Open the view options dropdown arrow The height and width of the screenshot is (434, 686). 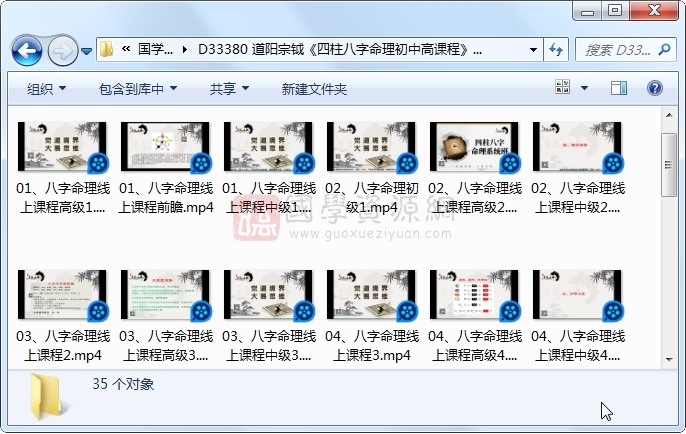tap(584, 88)
